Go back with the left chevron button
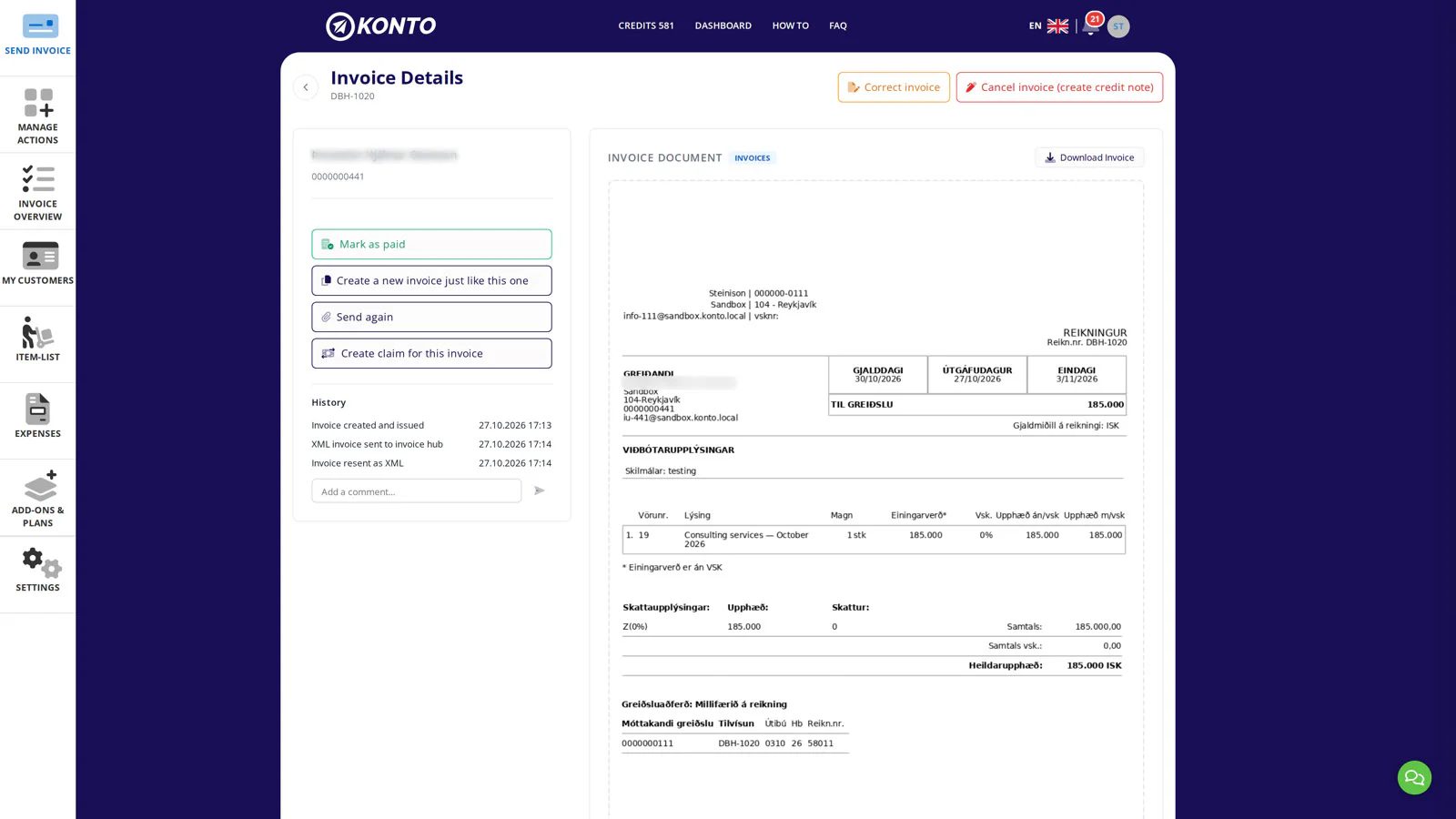The width and height of the screenshot is (1456, 819). pos(306,87)
